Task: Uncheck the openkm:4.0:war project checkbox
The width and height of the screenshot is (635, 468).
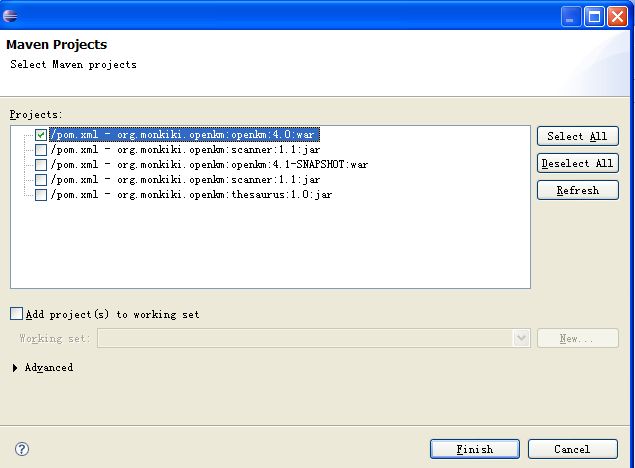Action: [x=41, y=135]
